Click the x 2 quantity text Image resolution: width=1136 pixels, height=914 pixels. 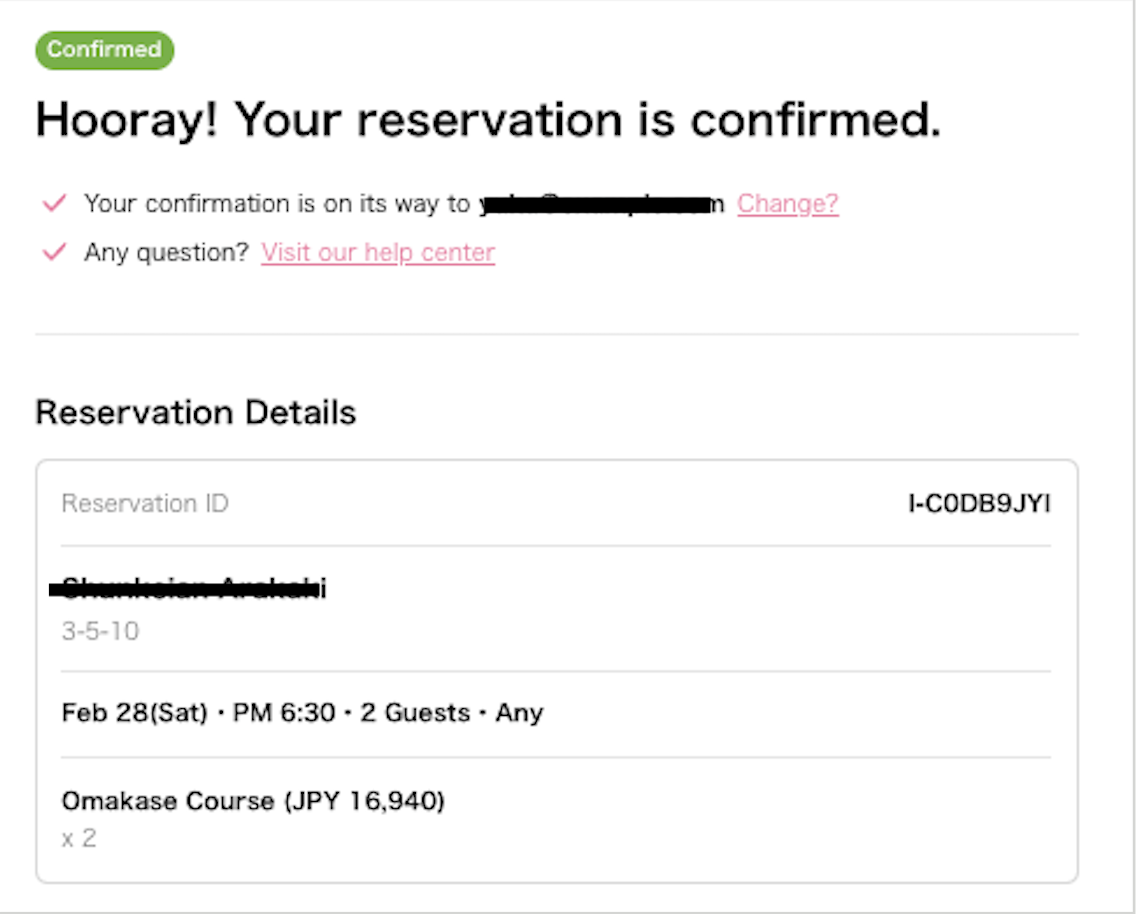79,838
